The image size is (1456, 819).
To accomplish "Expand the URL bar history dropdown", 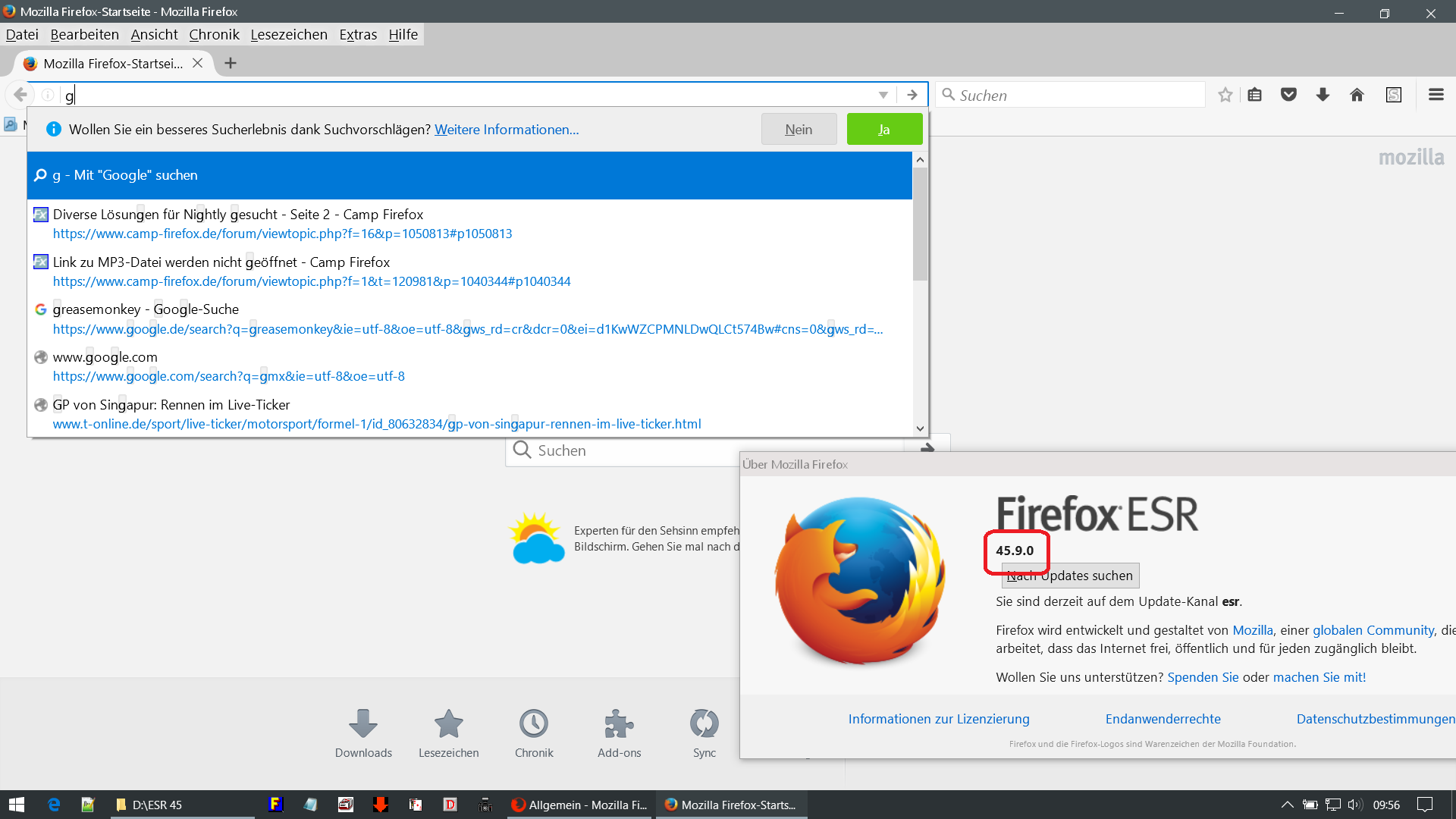I will [883, 95].
